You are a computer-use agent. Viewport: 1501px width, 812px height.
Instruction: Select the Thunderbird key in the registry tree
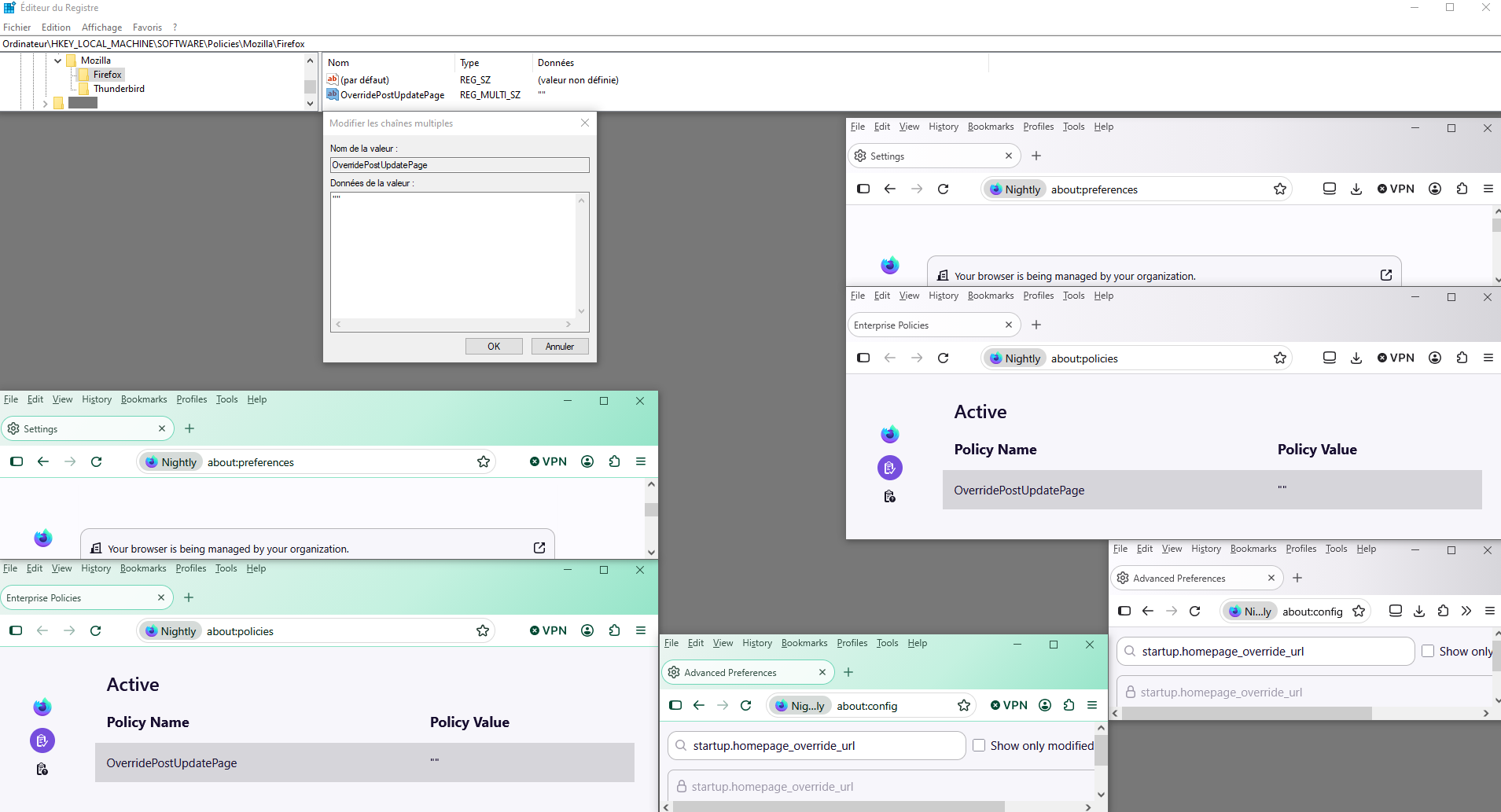click(119, 89)
